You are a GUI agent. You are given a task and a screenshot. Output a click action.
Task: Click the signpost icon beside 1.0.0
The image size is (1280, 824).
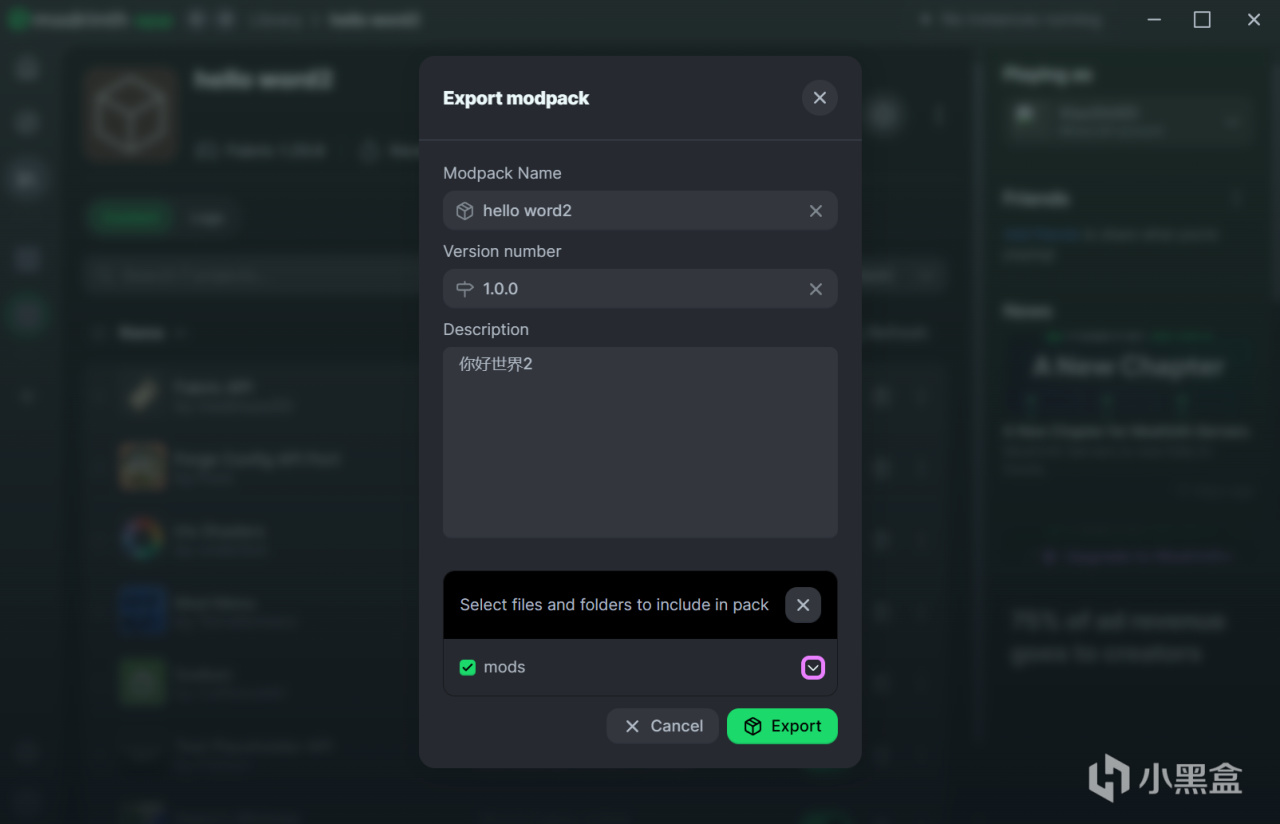[464, 289]
